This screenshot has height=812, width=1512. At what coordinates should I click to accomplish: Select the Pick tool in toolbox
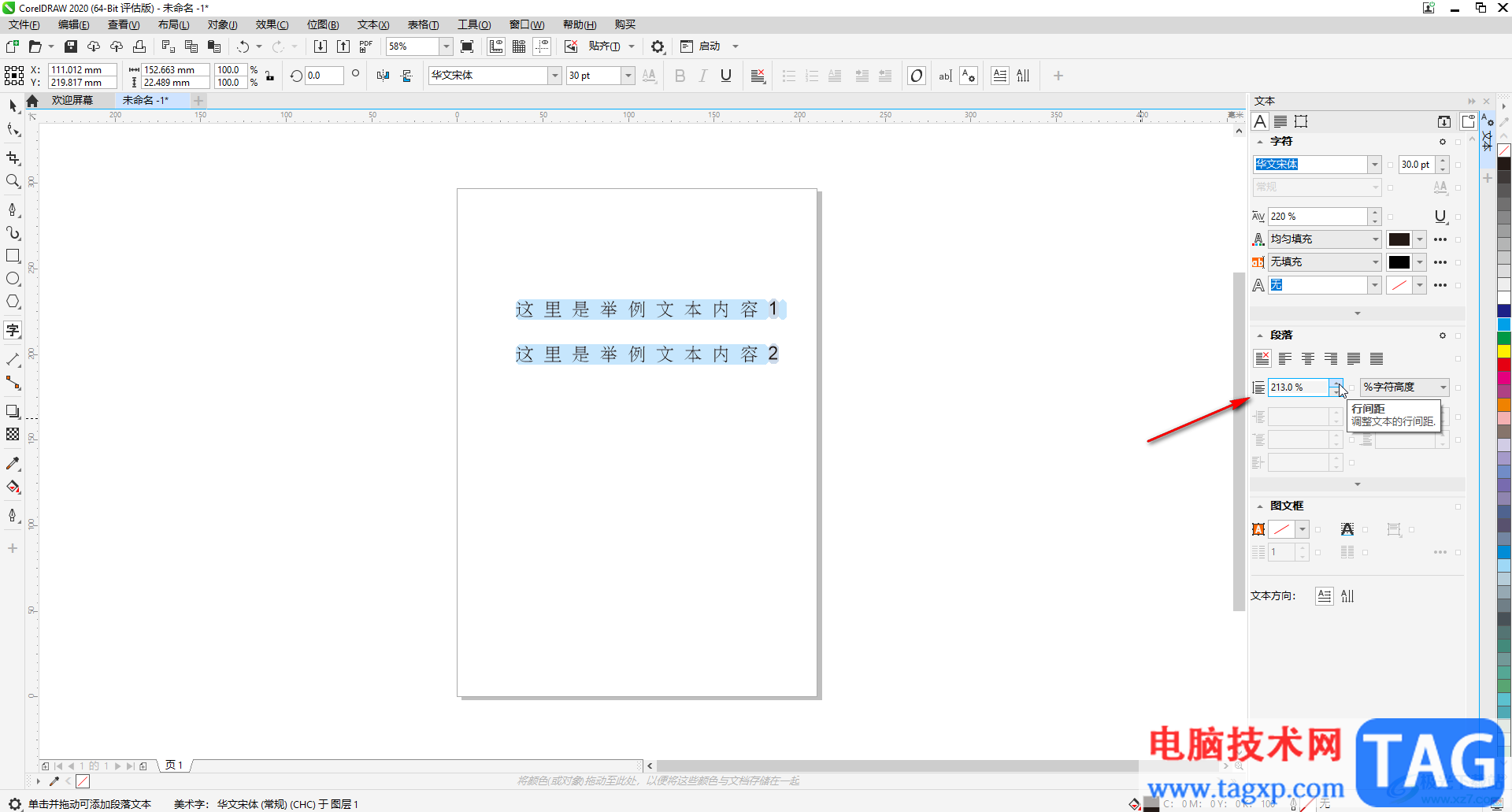click(x=13, y=106)
